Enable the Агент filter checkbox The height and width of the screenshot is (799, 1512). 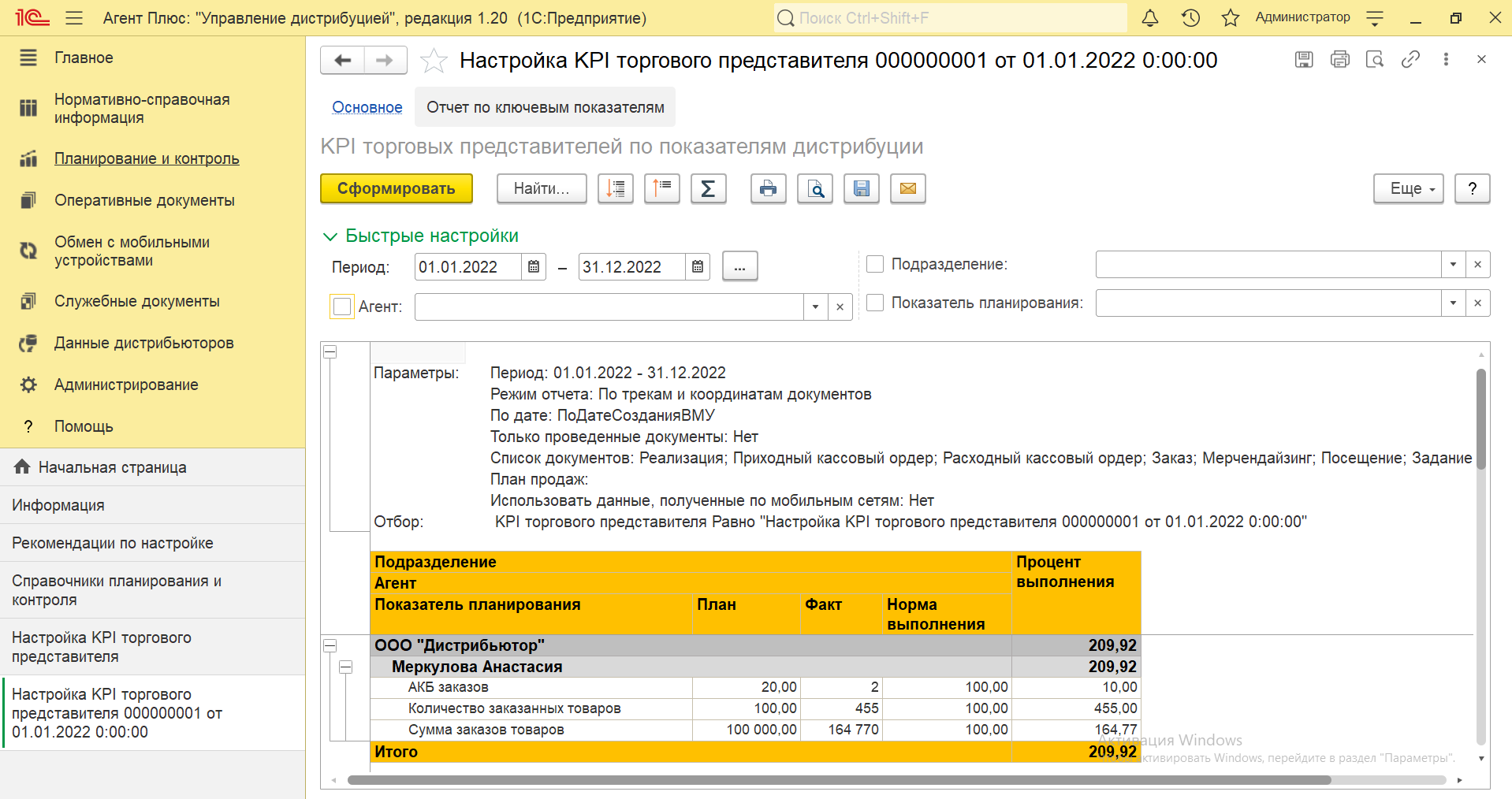pos(342,307)
